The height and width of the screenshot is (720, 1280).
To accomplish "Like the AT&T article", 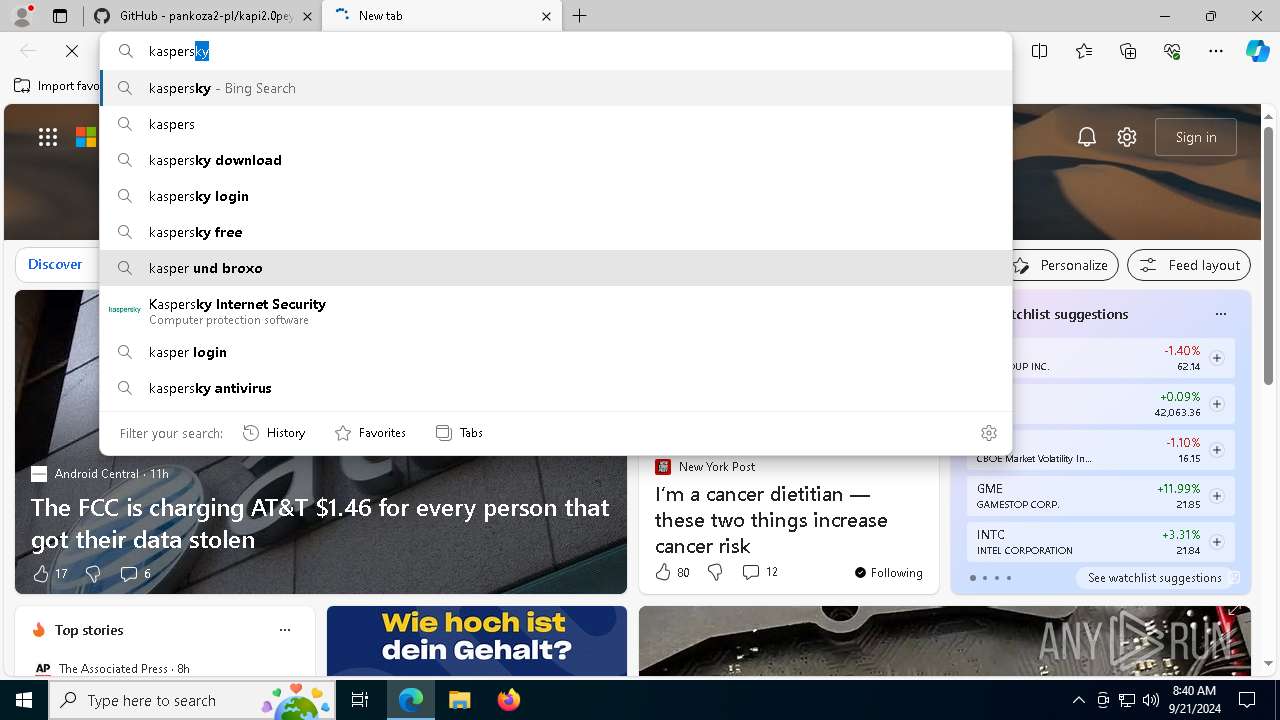I will 41,573.
